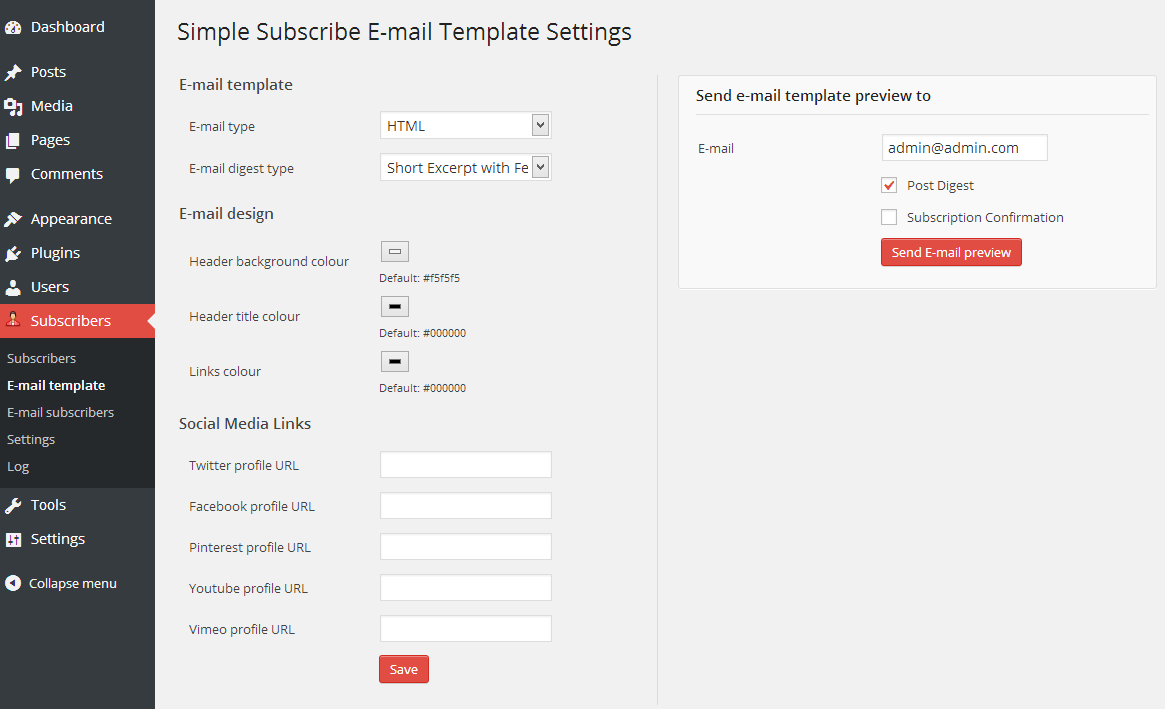Click the Collapse menu arrow icon

coord(13,583)
